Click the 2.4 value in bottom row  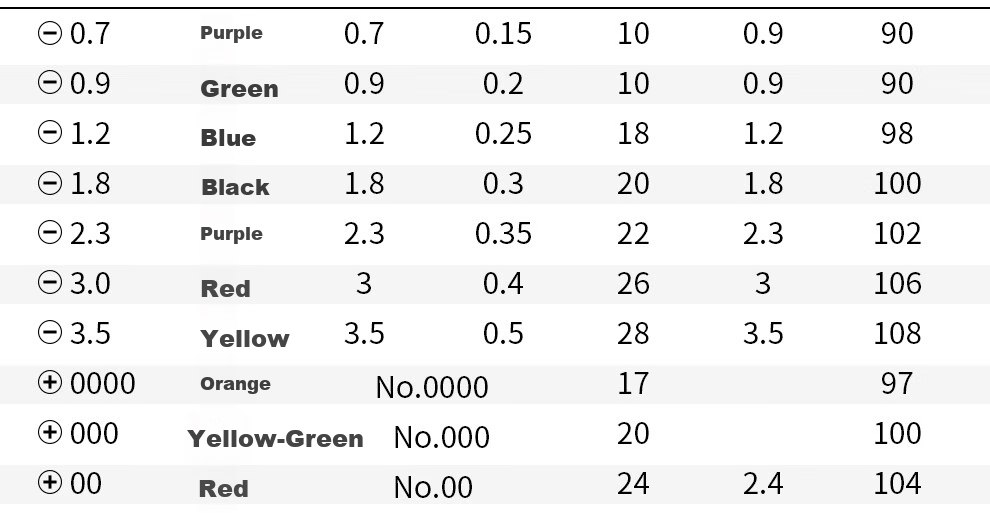763,483
